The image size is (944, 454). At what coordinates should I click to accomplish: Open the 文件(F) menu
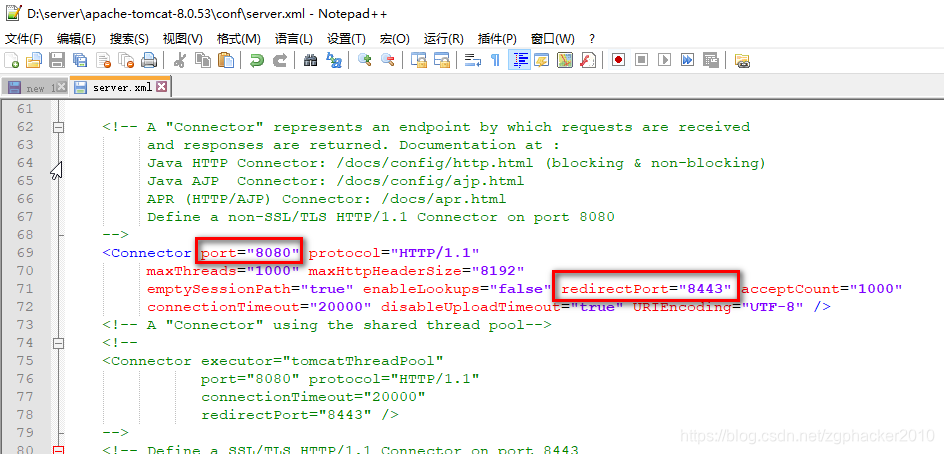click(24, 39)
